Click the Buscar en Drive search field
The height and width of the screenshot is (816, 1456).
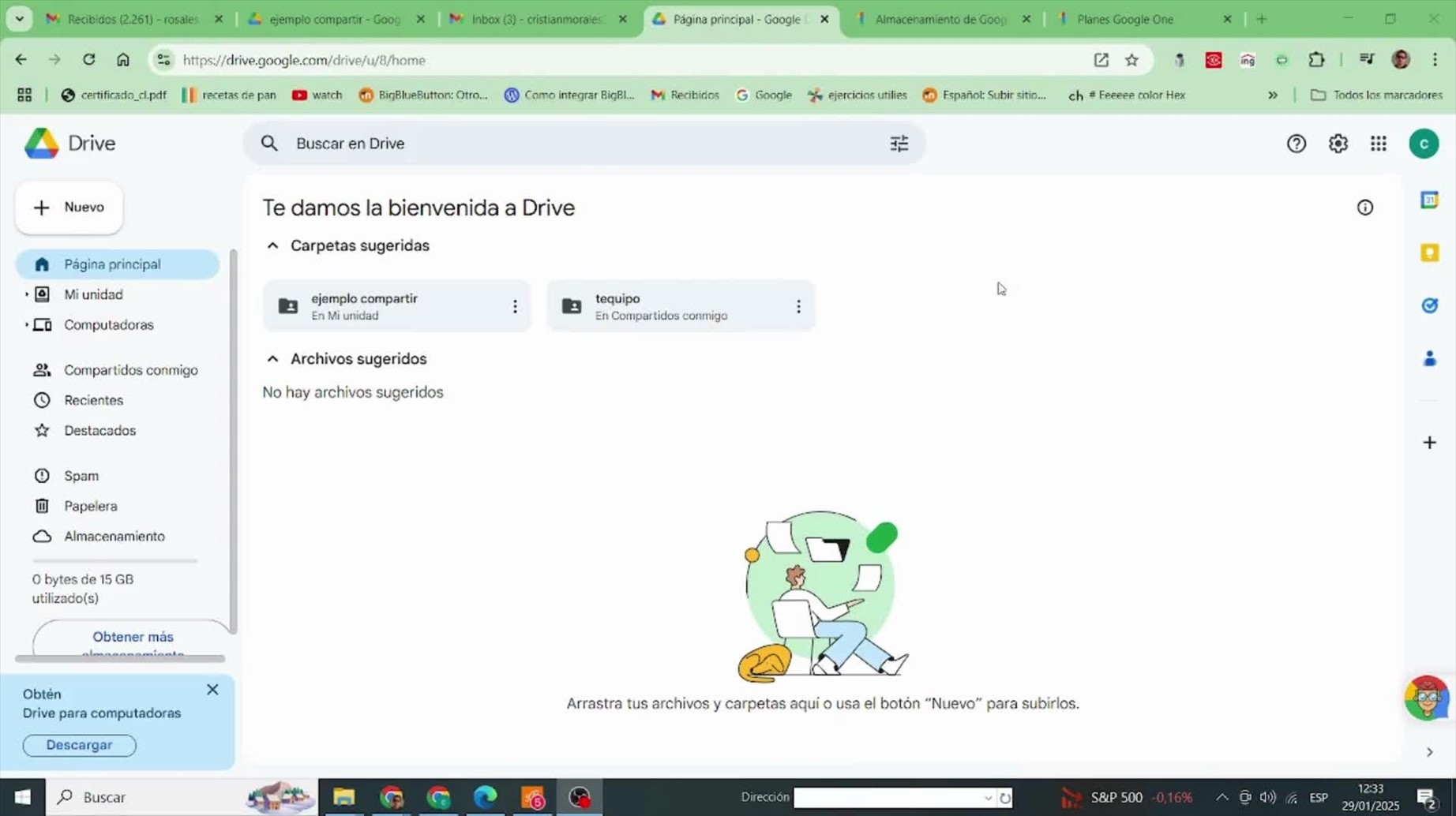(584, 144)
